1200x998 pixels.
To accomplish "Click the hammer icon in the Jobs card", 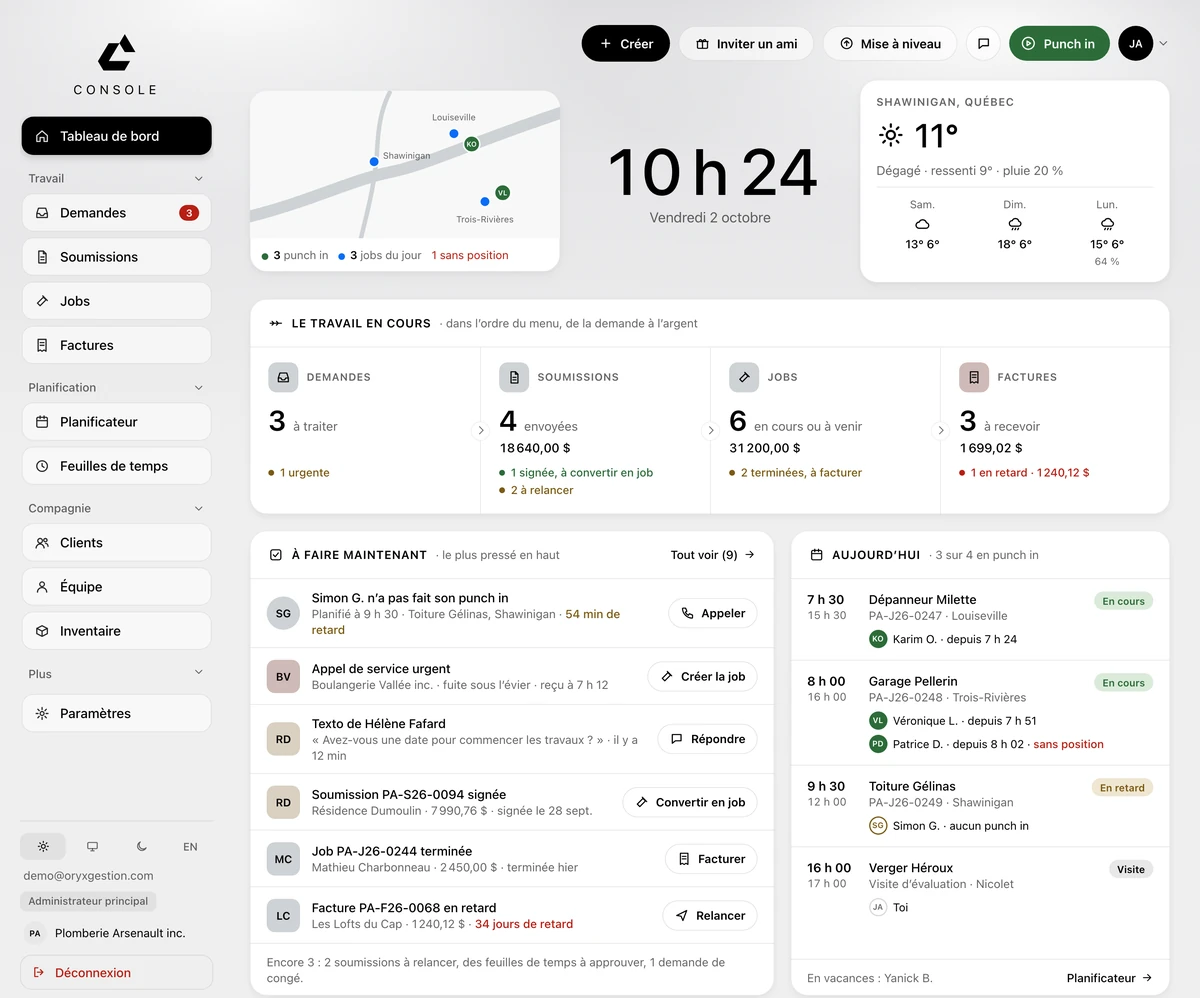I will pos(744,377).
